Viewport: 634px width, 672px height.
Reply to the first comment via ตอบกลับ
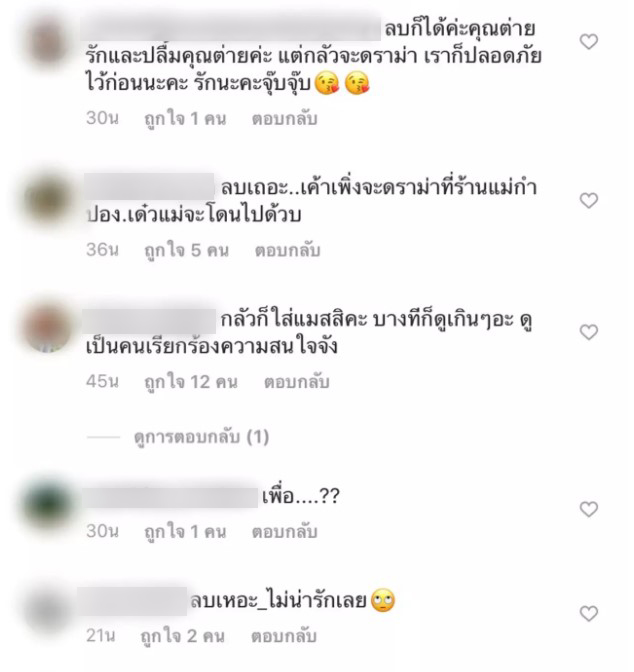tap(285, 119)
